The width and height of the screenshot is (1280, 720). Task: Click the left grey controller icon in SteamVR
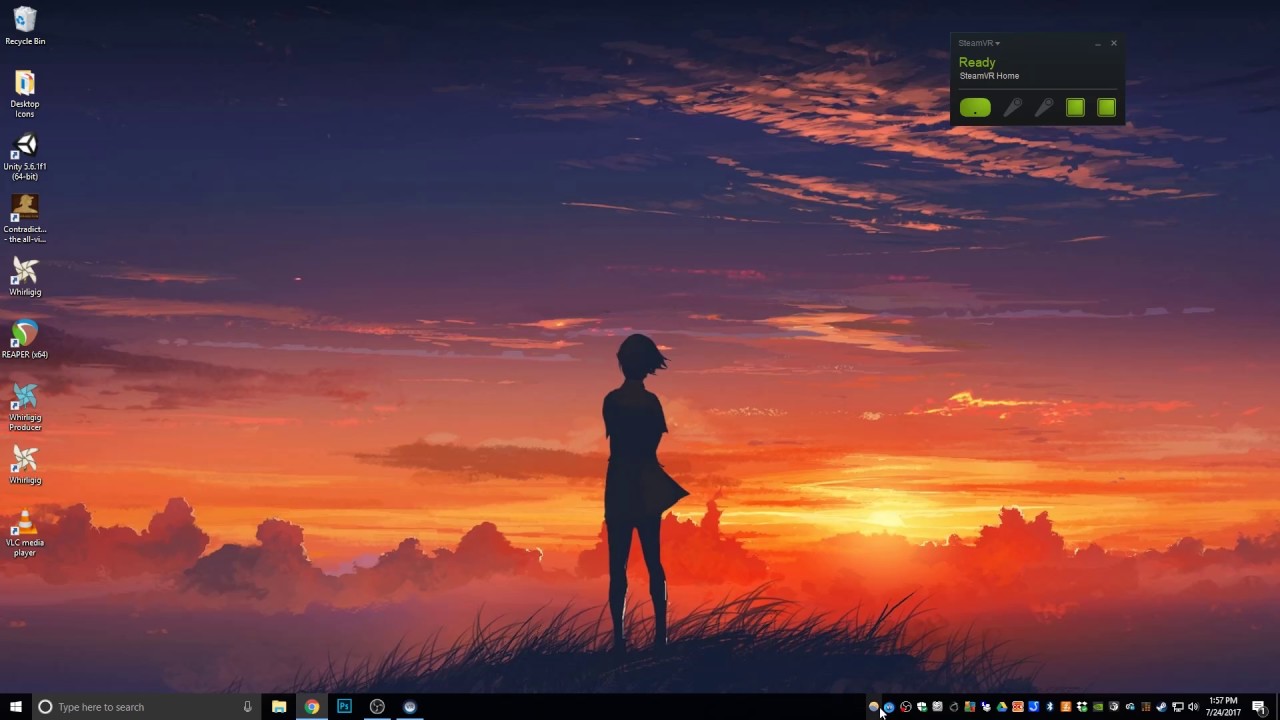1012,108
